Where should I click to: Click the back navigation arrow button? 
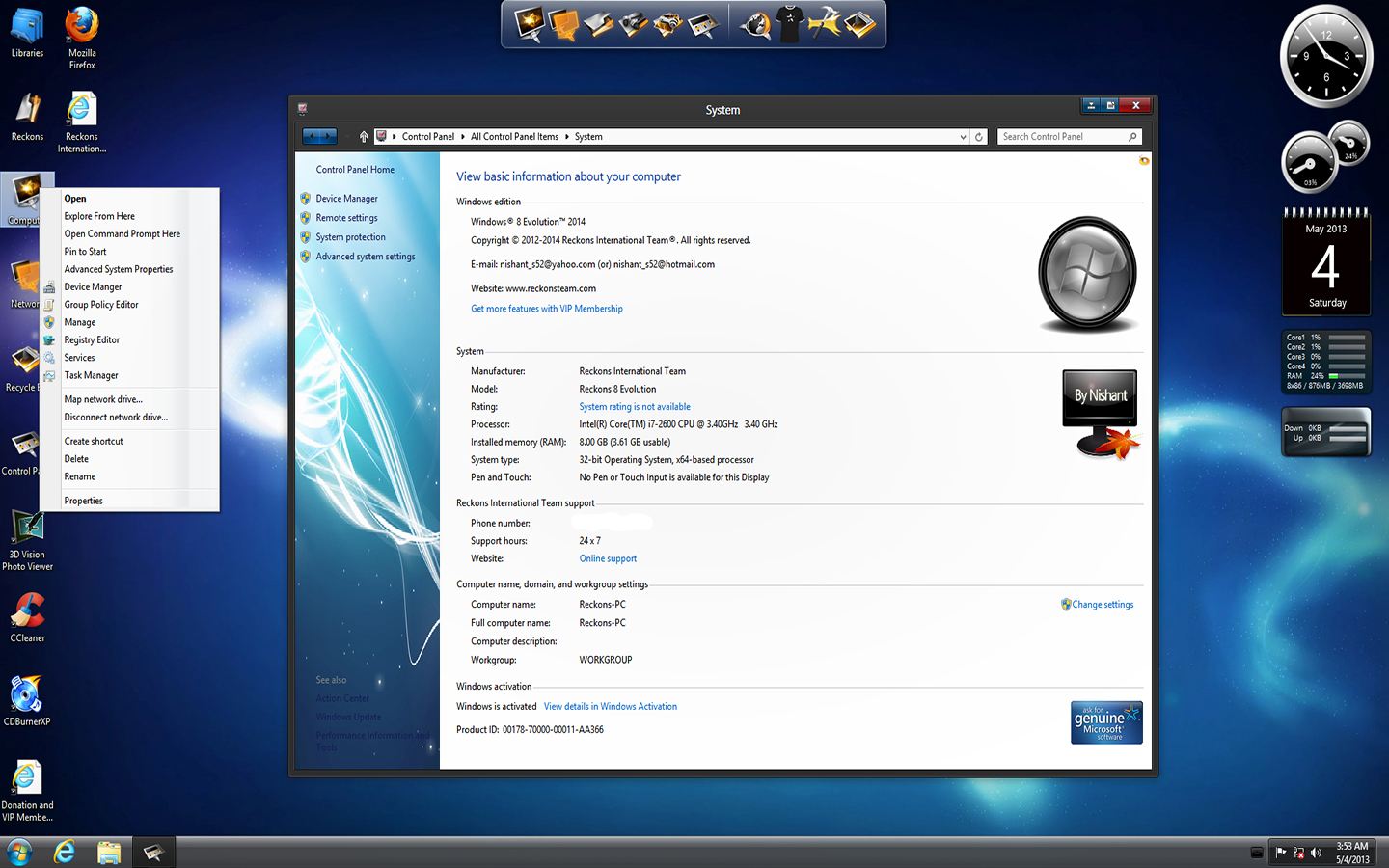(311, 137)
